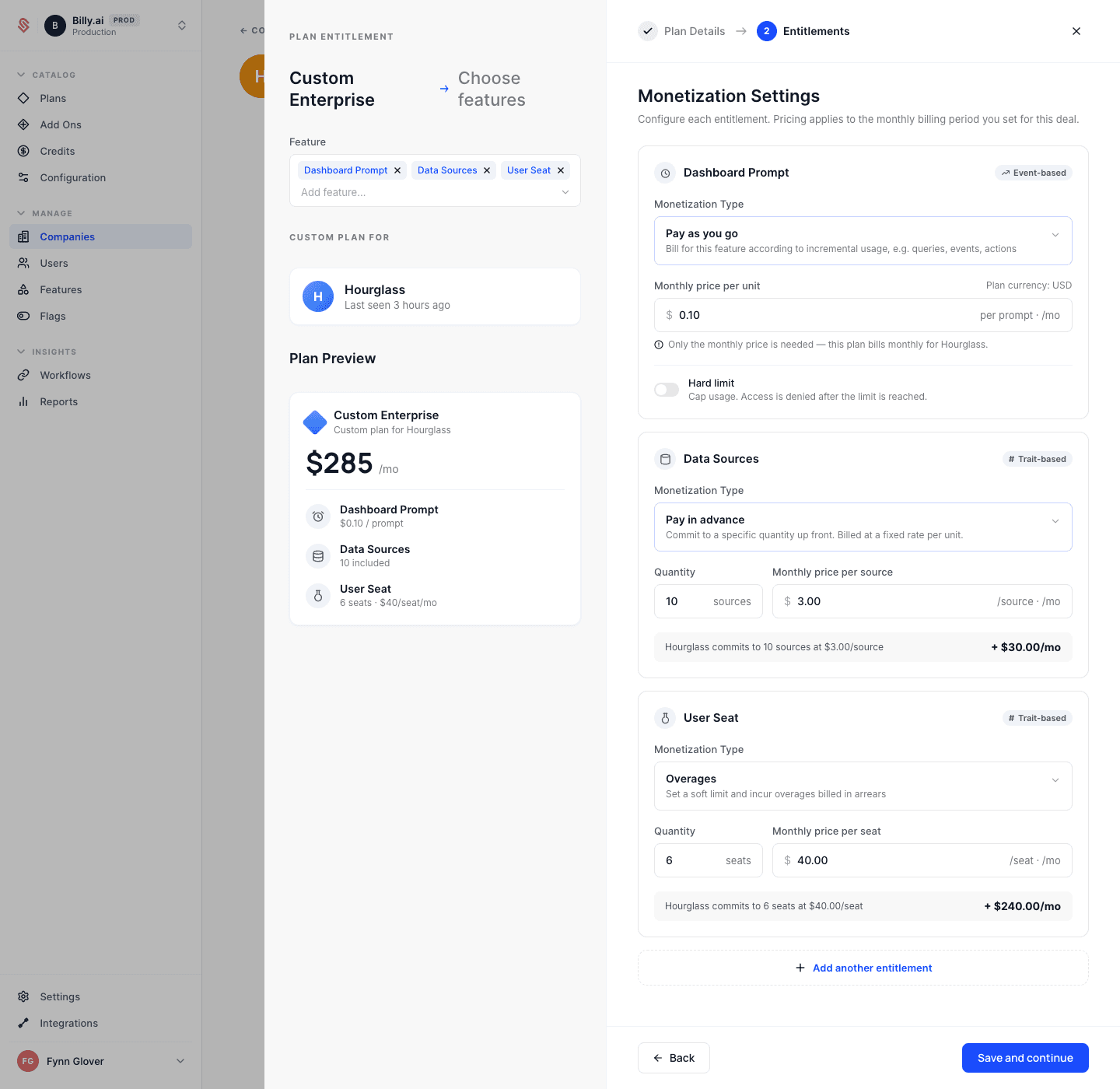Edit the monthly price per prompt field
This screenshot has height=1089, width=1120.
(x=863, y=315)
